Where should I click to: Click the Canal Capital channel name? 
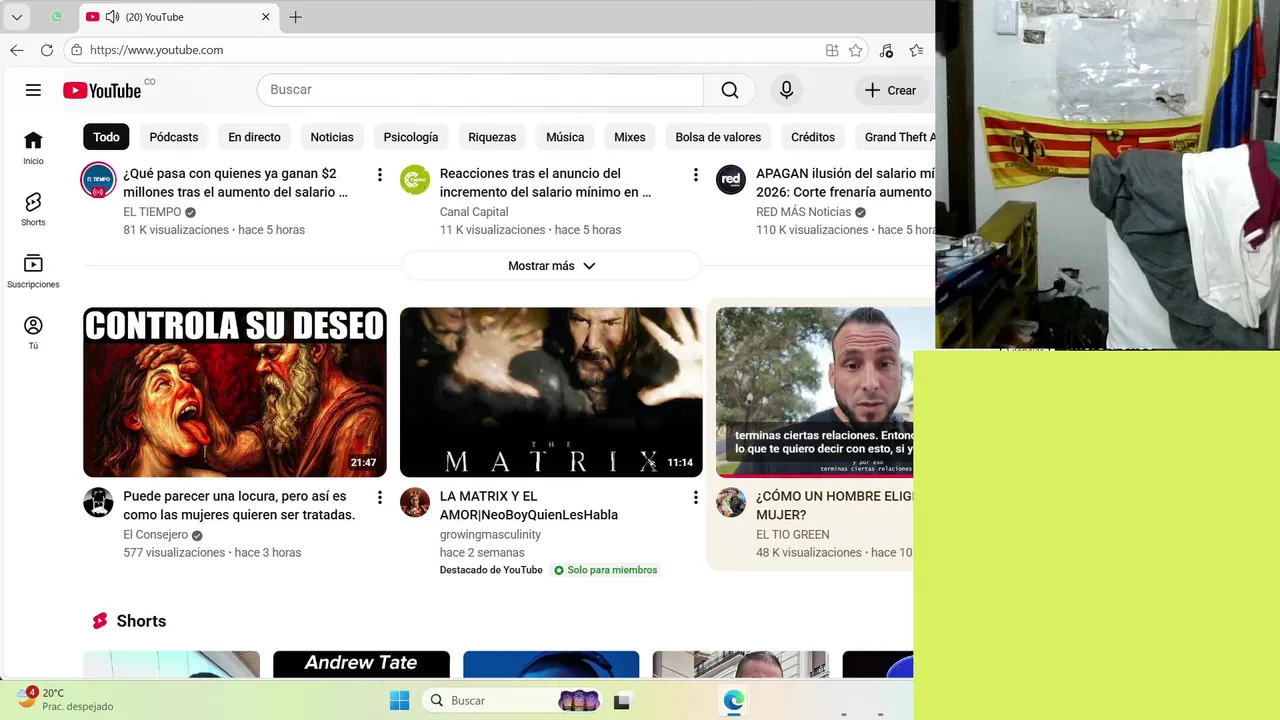474,212
